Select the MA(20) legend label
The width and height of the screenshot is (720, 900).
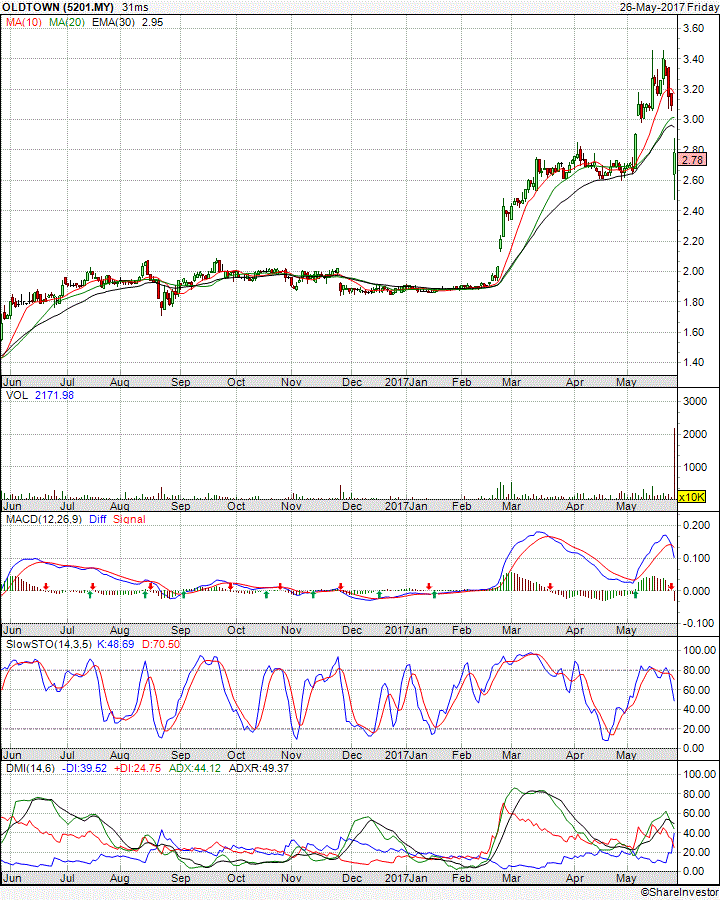67,22
